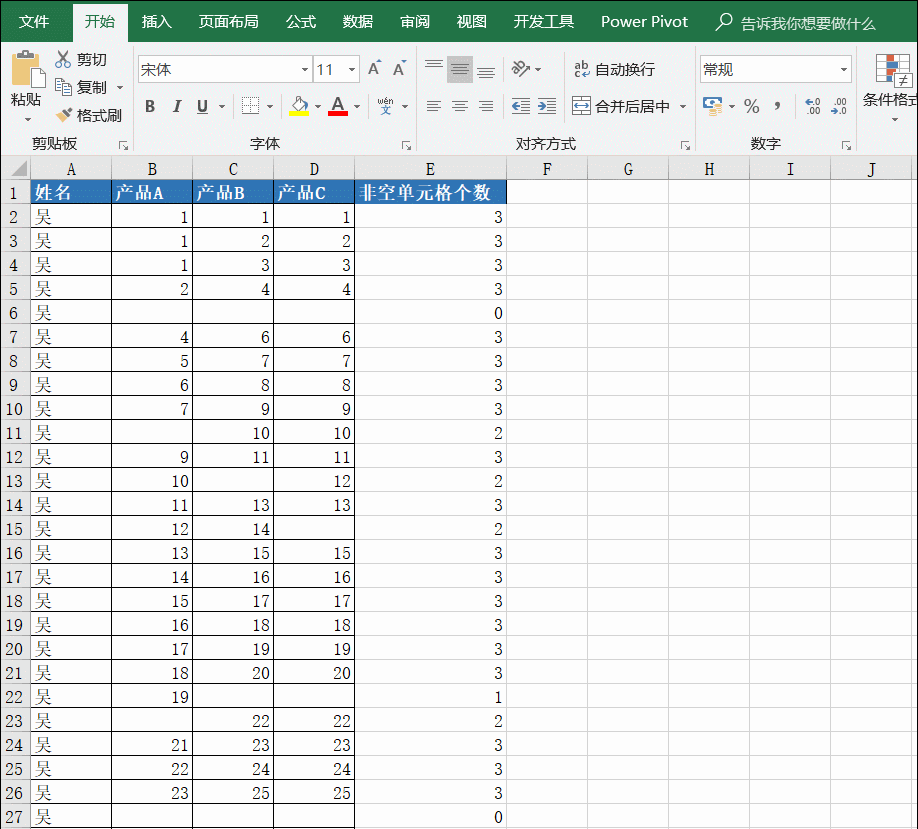Toggle align text left

(434, 106)
